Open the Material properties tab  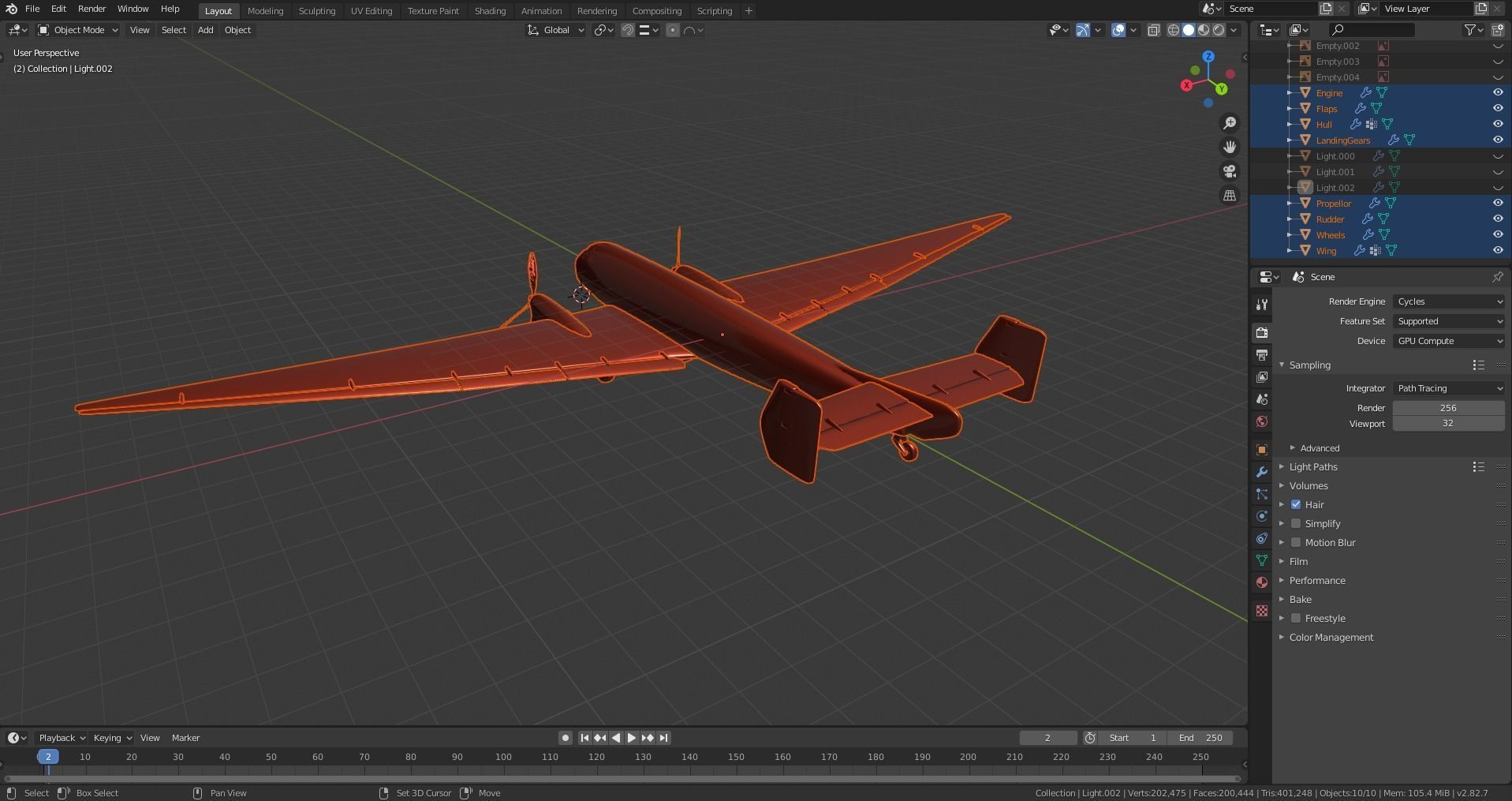pos(1262,582)
